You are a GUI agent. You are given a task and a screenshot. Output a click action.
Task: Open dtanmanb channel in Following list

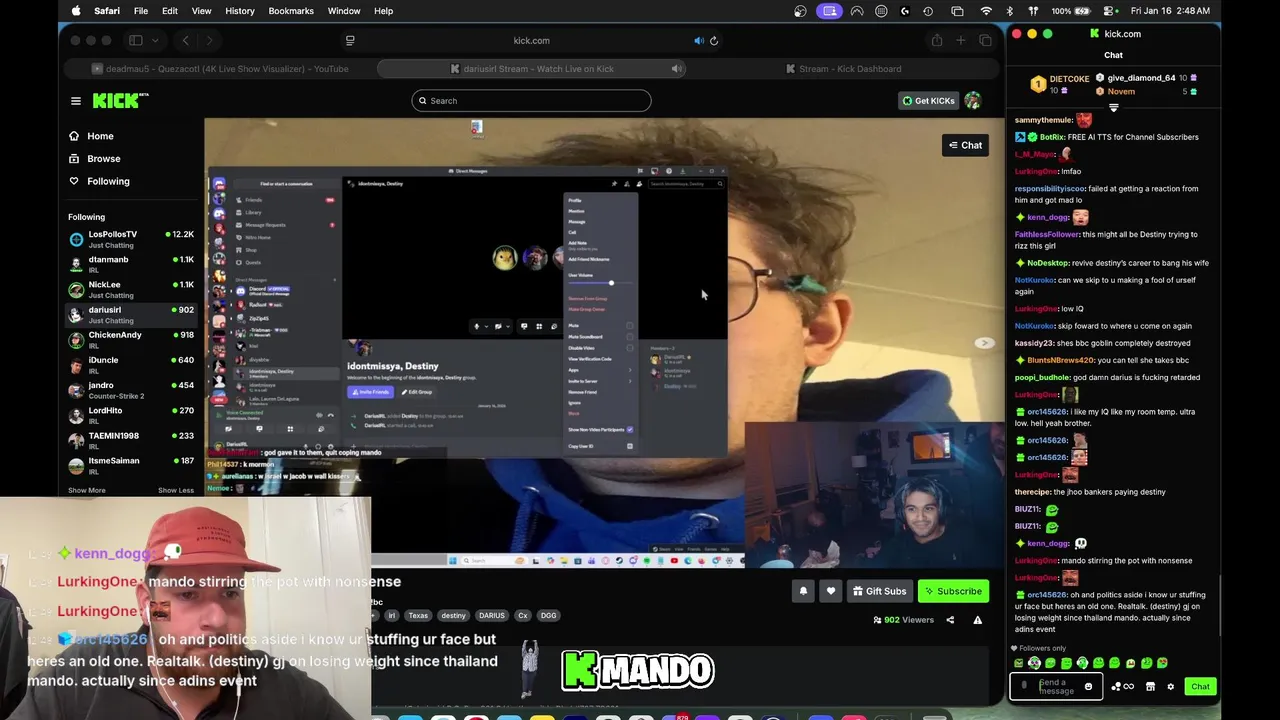[x=131, y=264]
